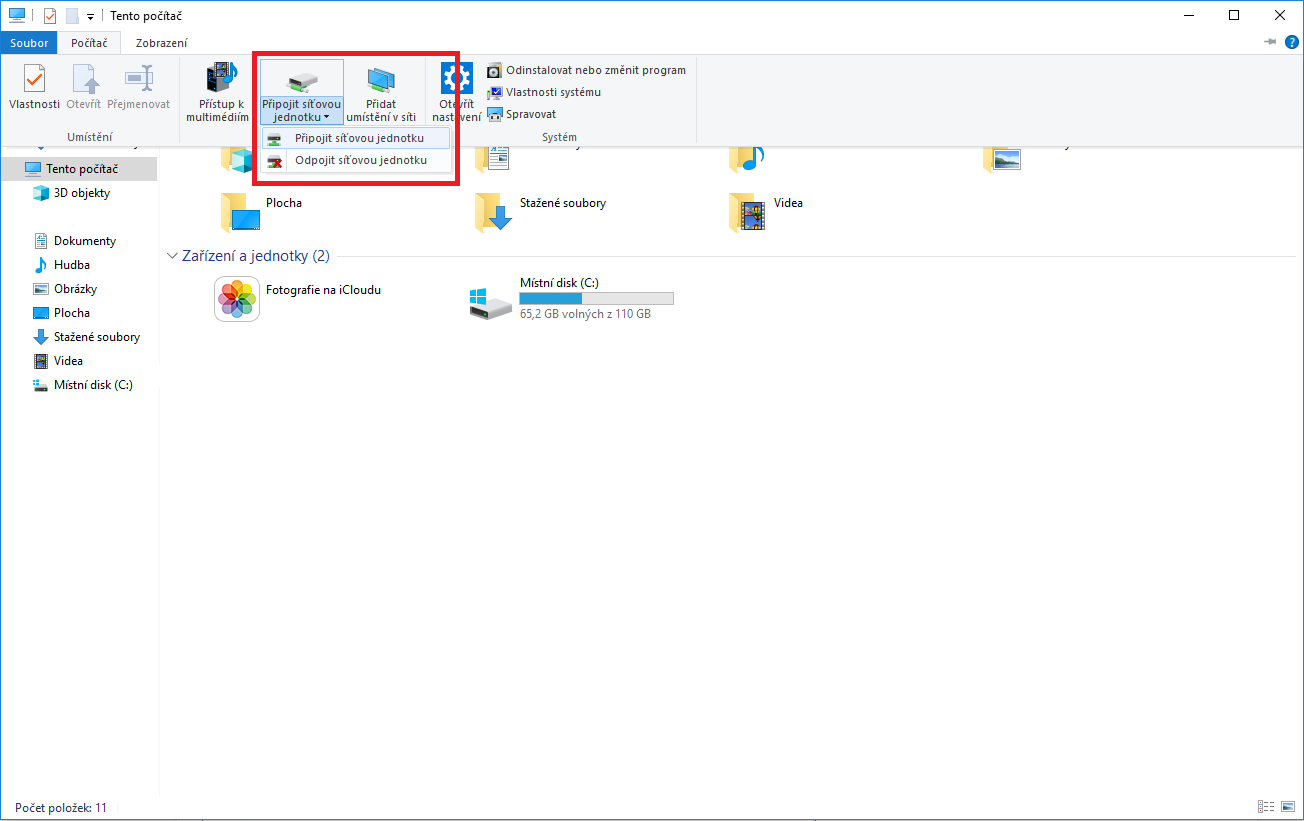Open Videa in the navigation pane
Viewport: 1304px width, 821px height.
click(68, 361)
